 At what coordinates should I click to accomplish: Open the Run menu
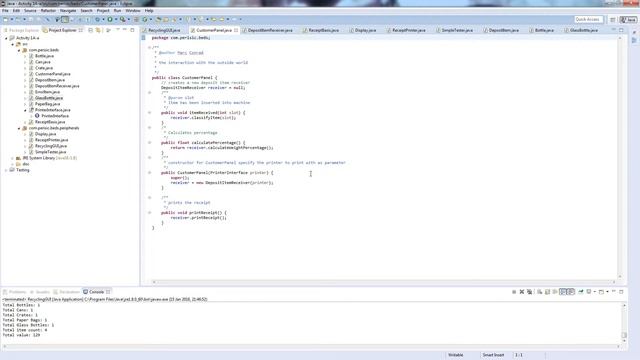click(x=117, y=11)
